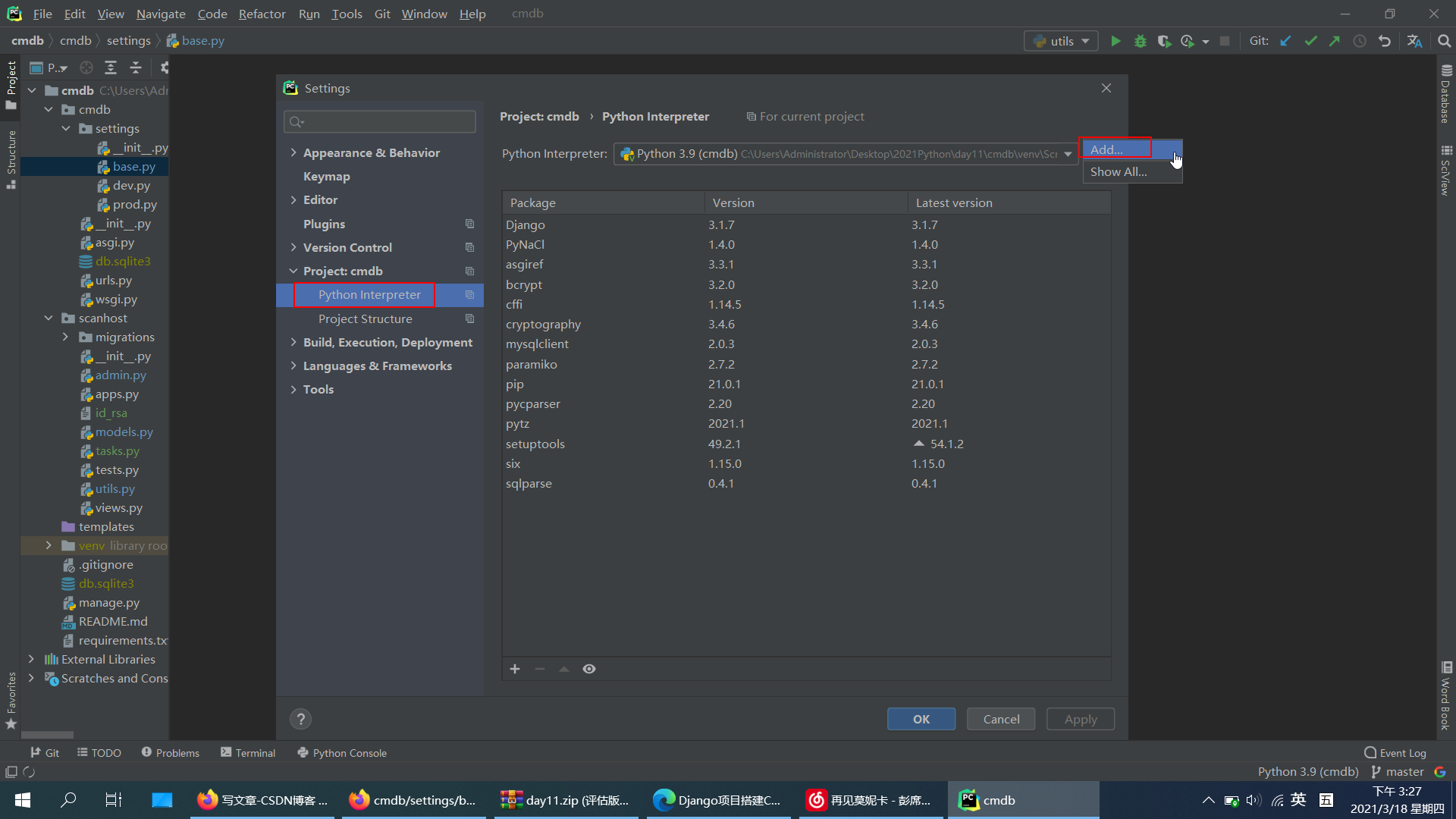Click the install package plus icon

tap(515, 669)
